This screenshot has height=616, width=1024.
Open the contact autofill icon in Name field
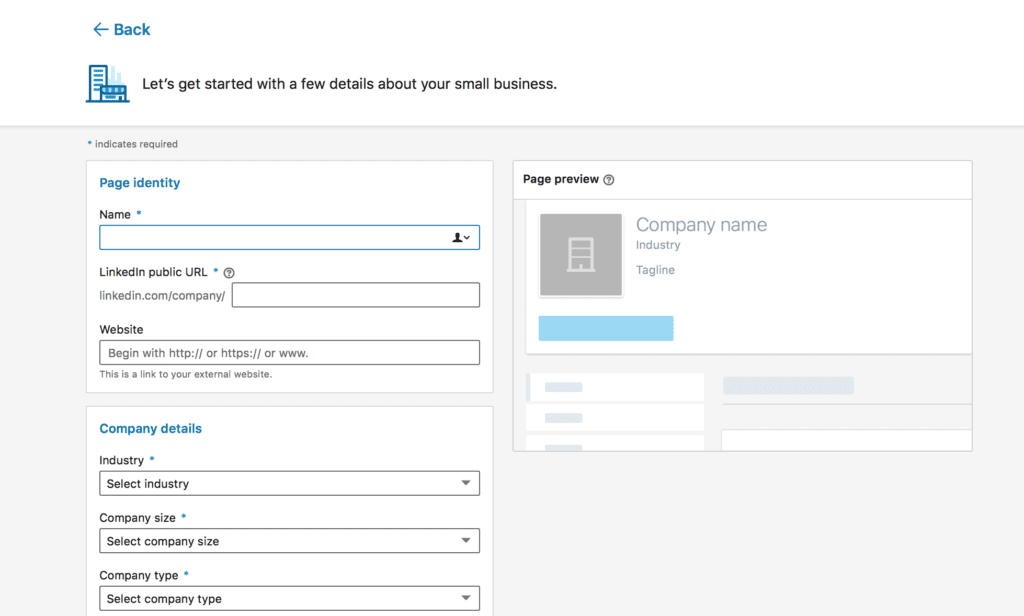point(461,238)
